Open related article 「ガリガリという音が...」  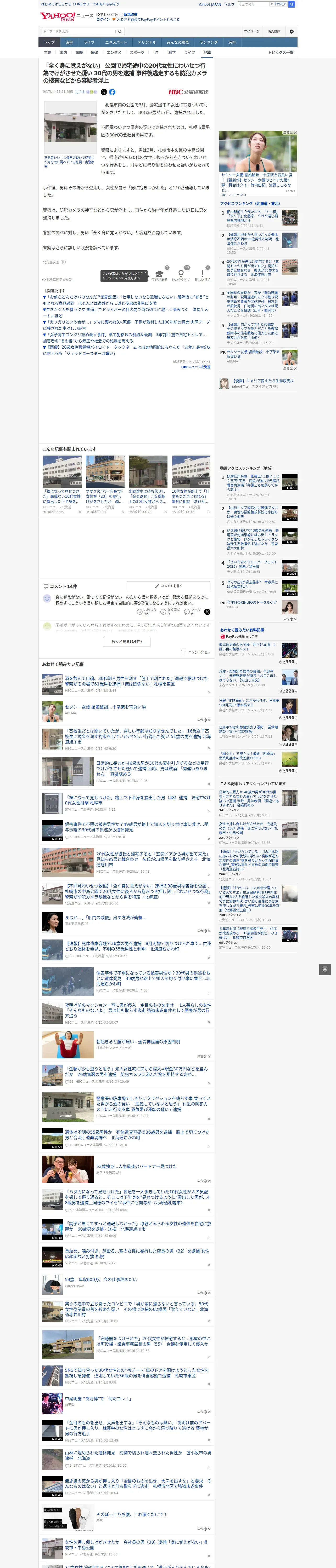pyautogui.click(x=126, y=325)
